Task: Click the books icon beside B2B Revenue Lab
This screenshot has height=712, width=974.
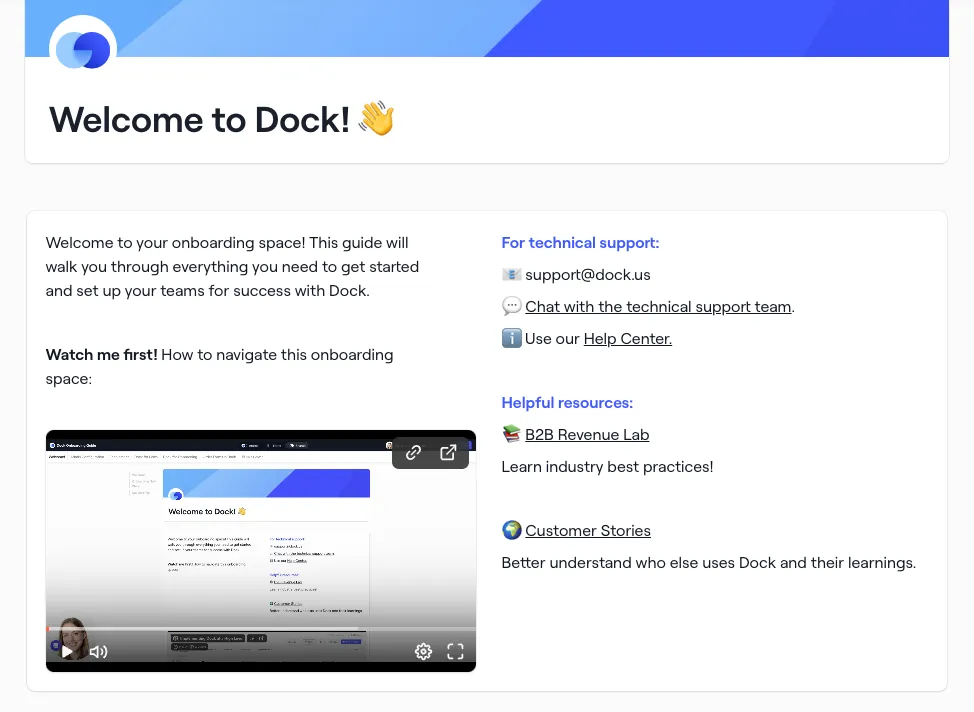Action: [511, 434]
